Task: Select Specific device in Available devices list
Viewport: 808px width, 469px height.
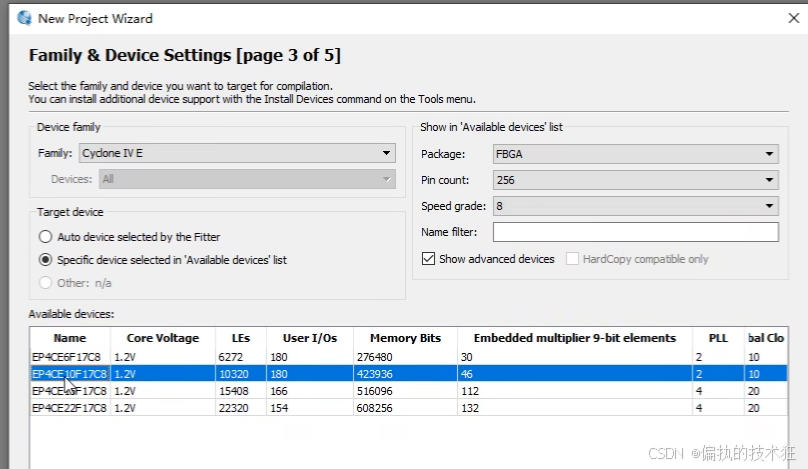Action: coord(45,260)
